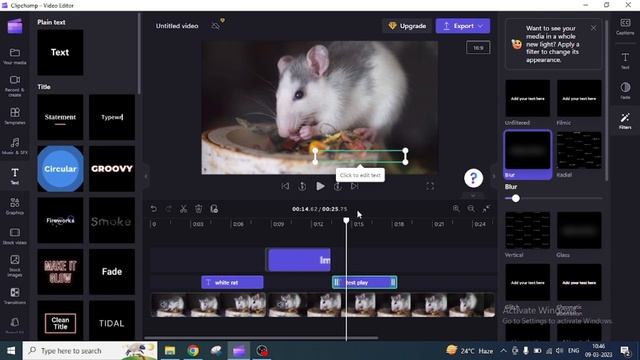Screen dimensions: 640x360
Task: Choose the Statement title style
Action: coord(60,117)
